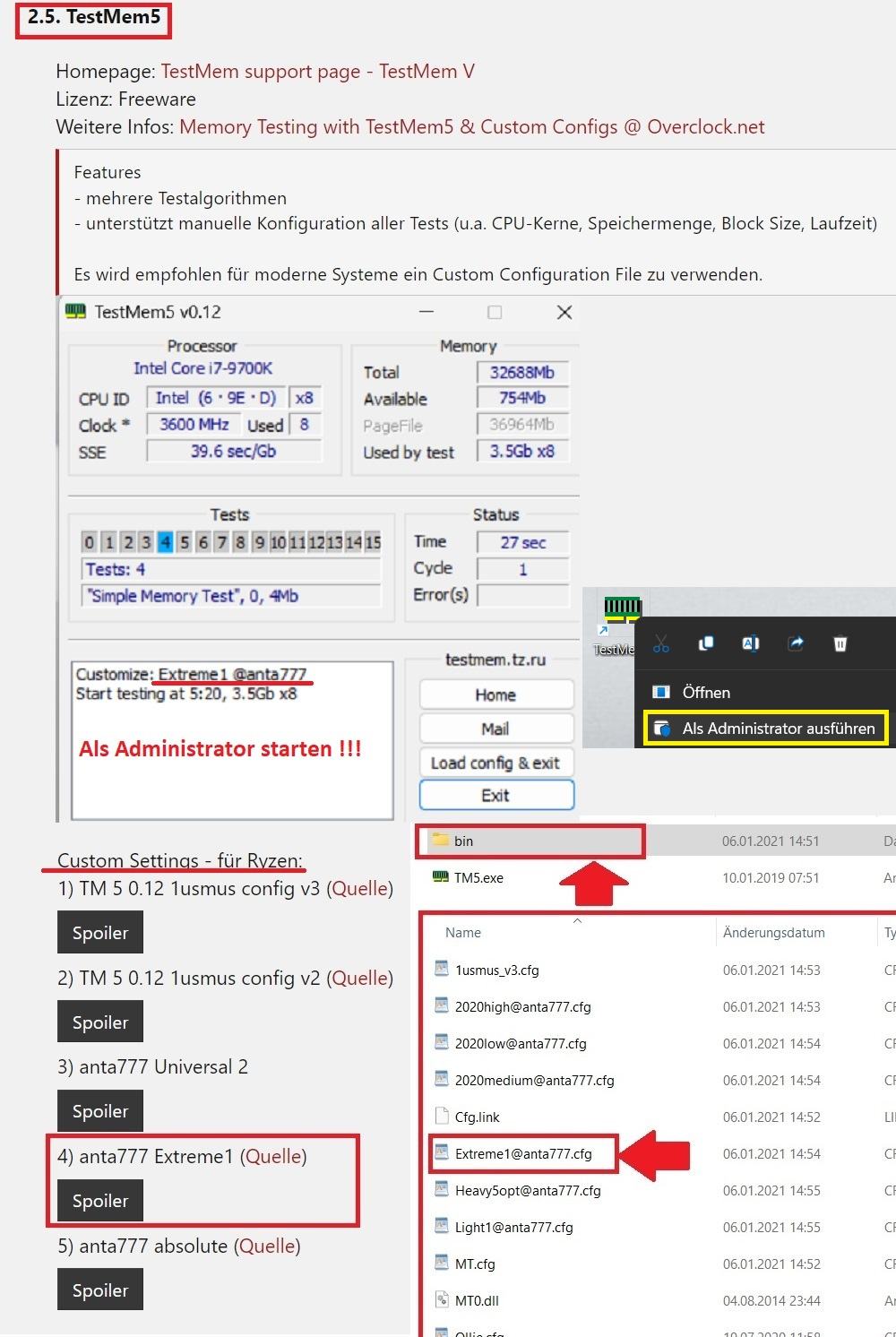Click the MT0.dll file icon

(441, 1299)
